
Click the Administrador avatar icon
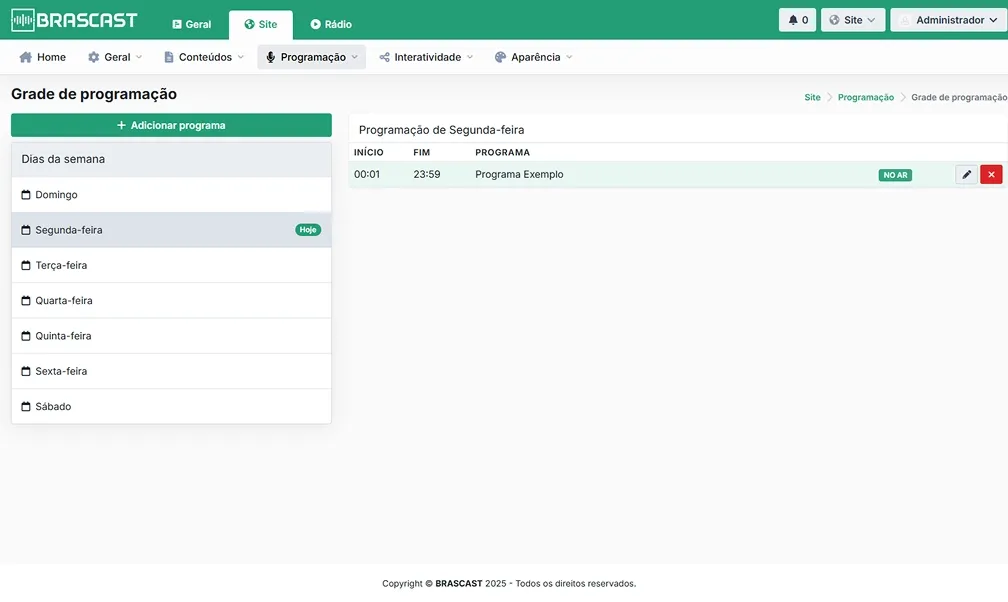click(904, 20)
